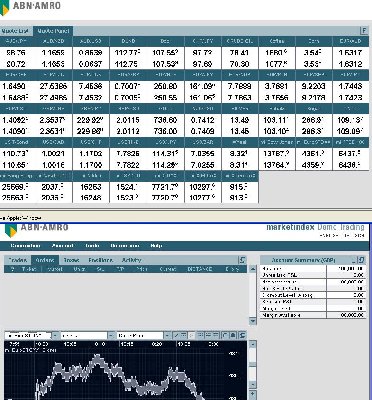Image resolution: width=372 pixels, height=400 pixels.
Task: Click refresh icon in Account Summary header
Action: coord(362,260)
